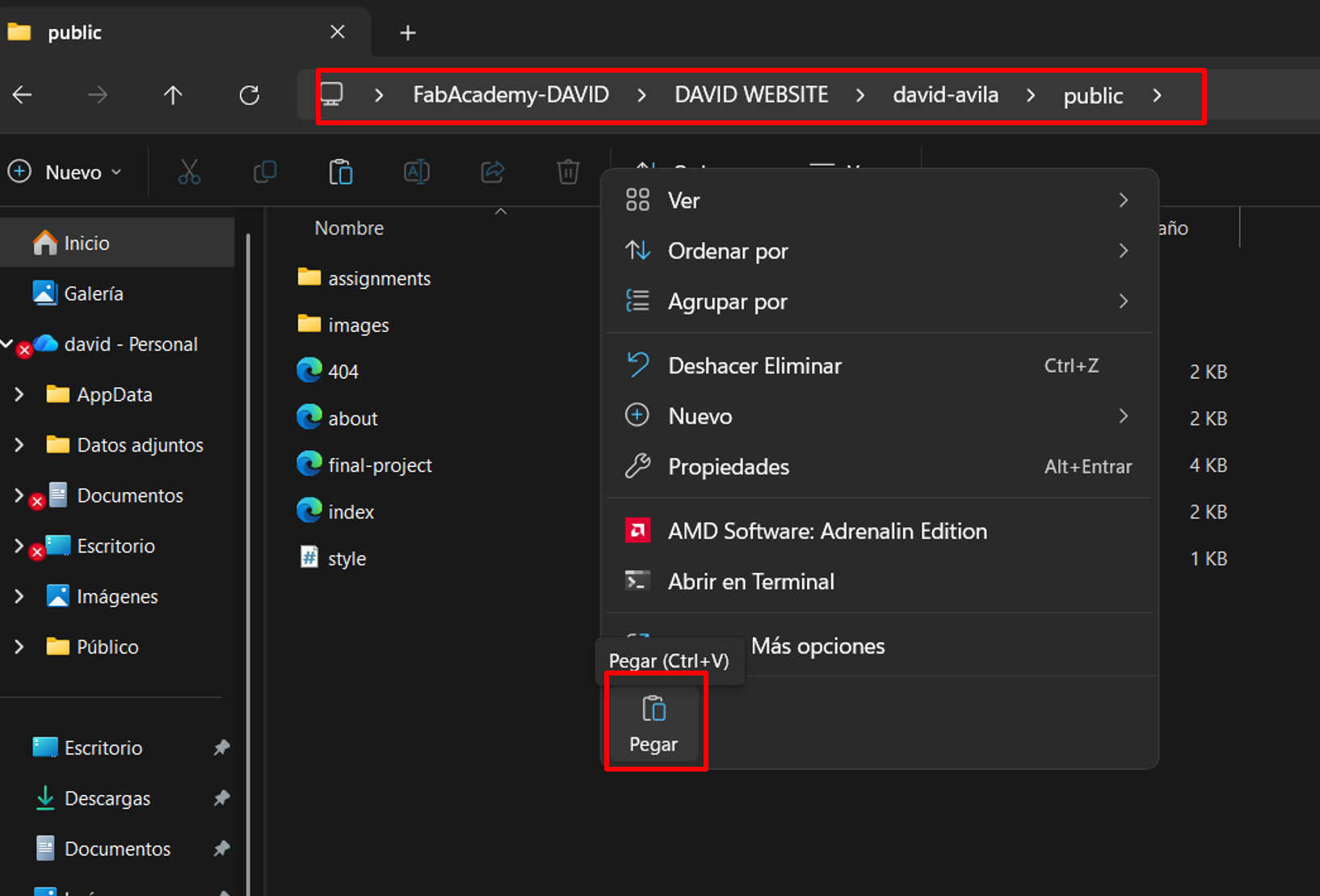
Task: Select the assignments folder
Action: click(364, 279)
